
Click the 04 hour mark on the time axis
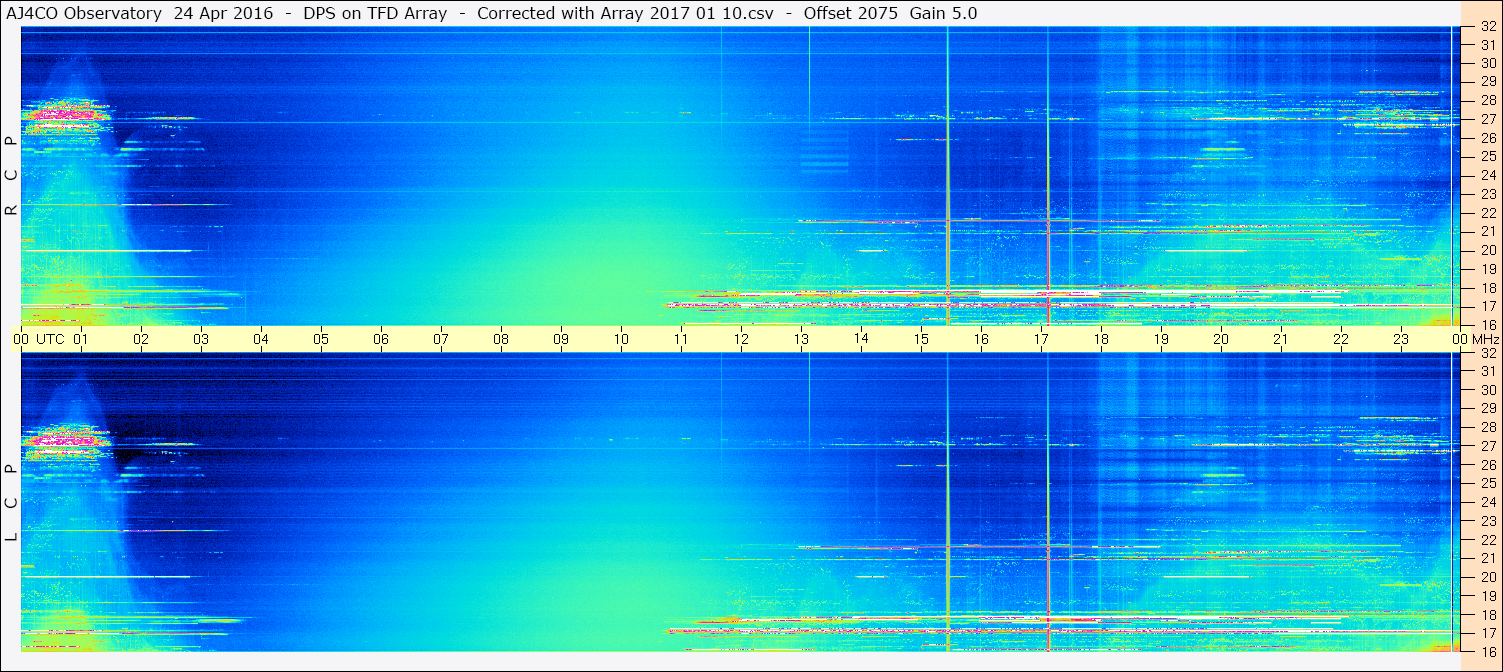[x=261, y=339]
